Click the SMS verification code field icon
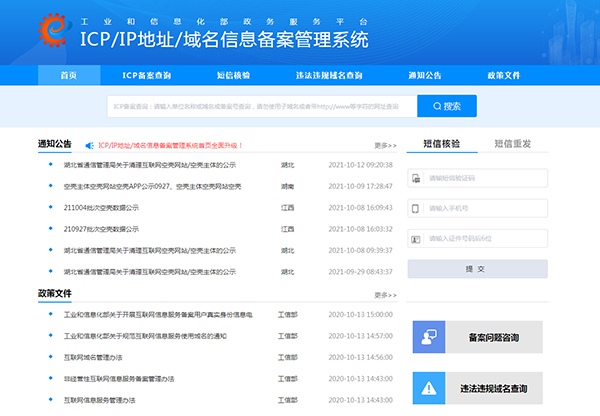 (417, 179)
